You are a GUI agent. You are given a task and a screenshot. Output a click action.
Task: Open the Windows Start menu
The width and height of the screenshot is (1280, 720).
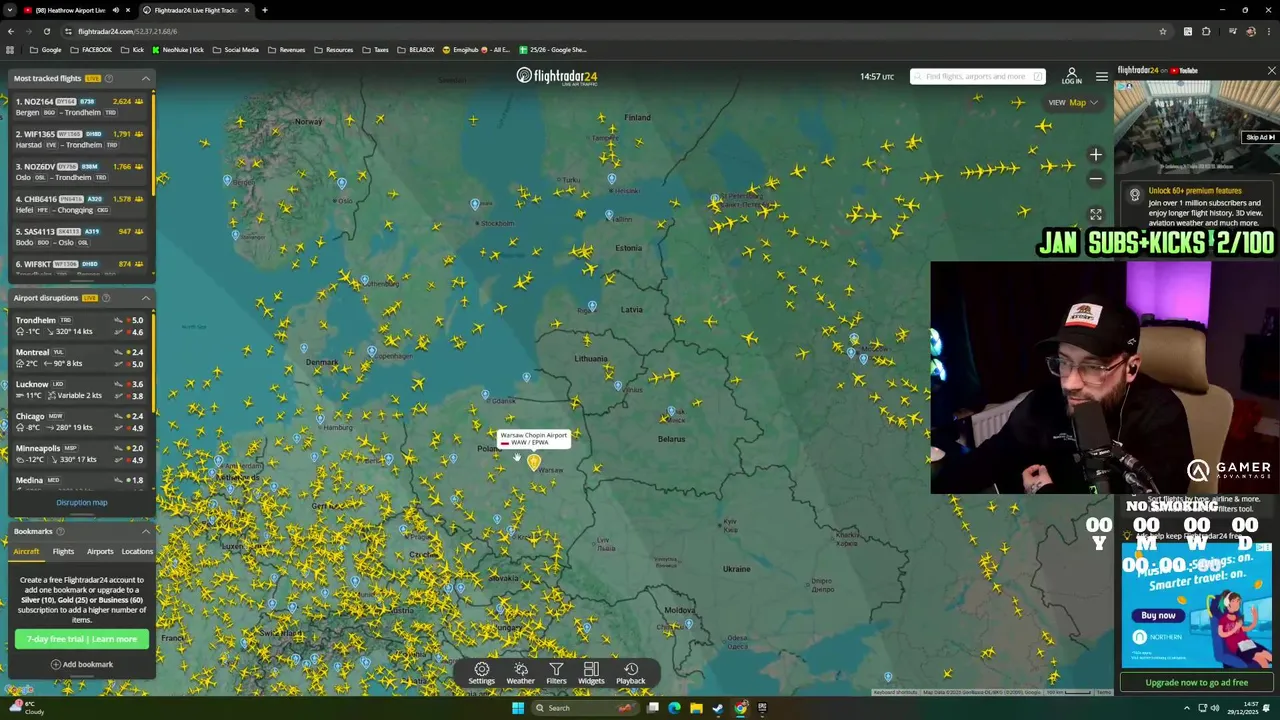tap(518, 708)
